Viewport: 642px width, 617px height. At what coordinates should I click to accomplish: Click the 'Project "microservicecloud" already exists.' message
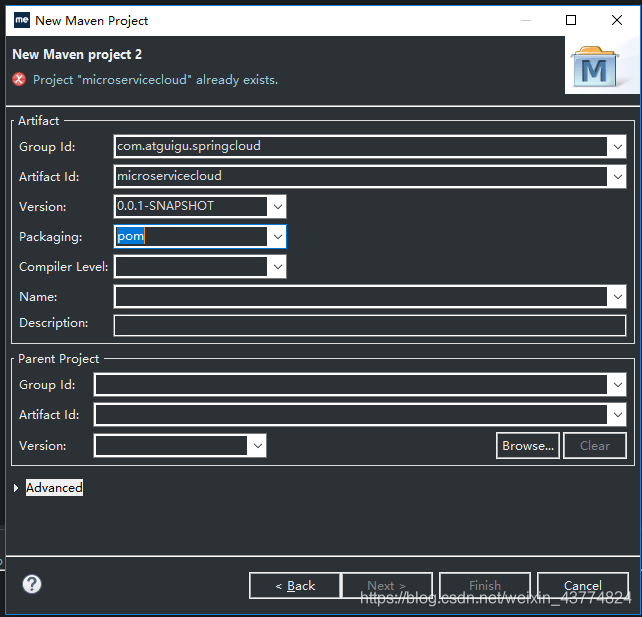pos(155,79)
